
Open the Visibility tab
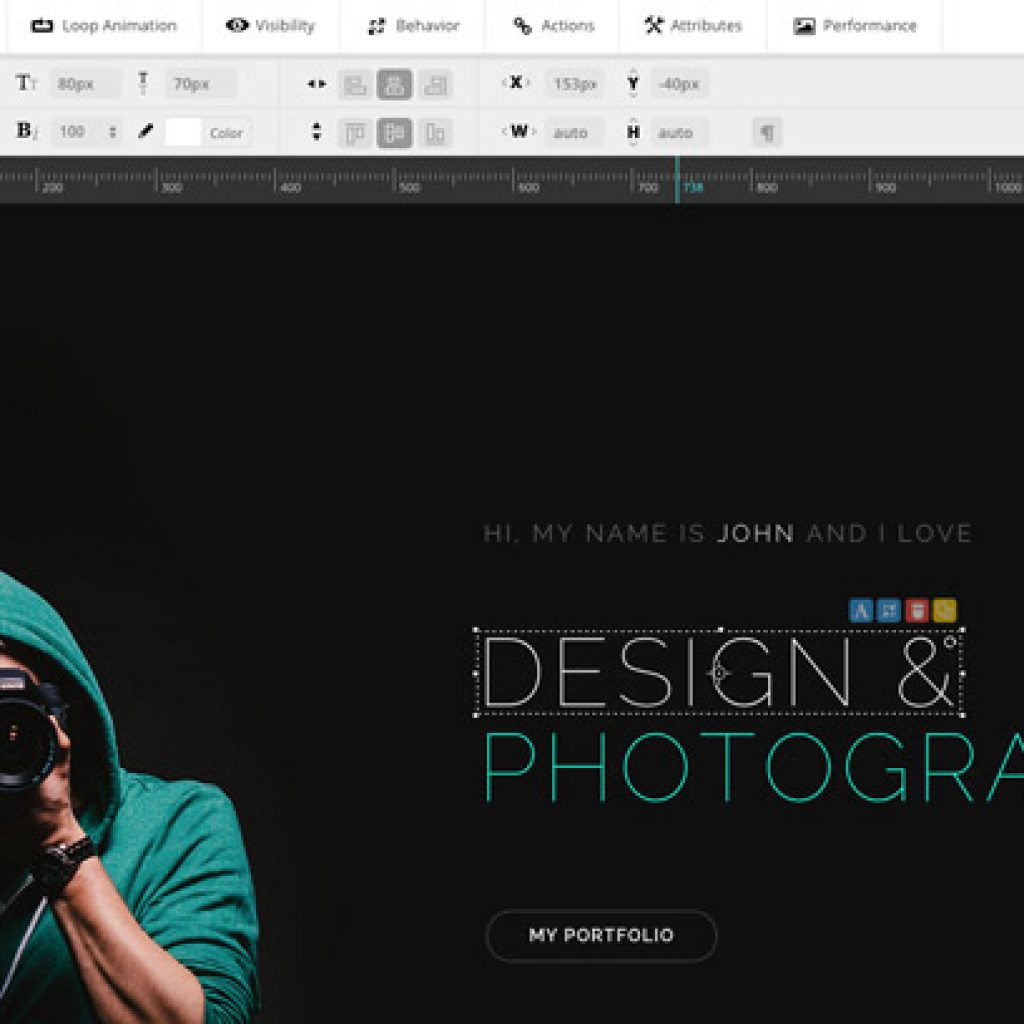click(270, 26)
